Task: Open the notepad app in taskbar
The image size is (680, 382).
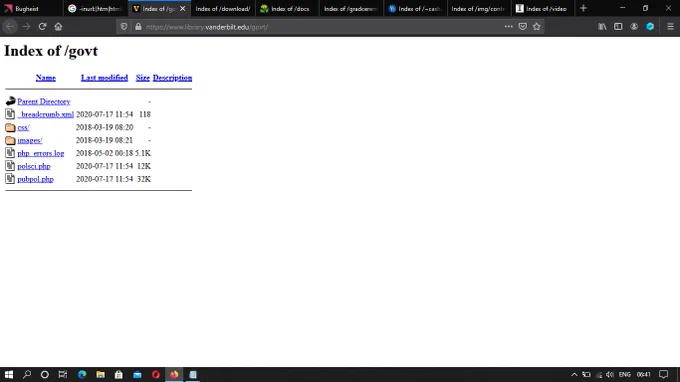Action: [193, 374]
